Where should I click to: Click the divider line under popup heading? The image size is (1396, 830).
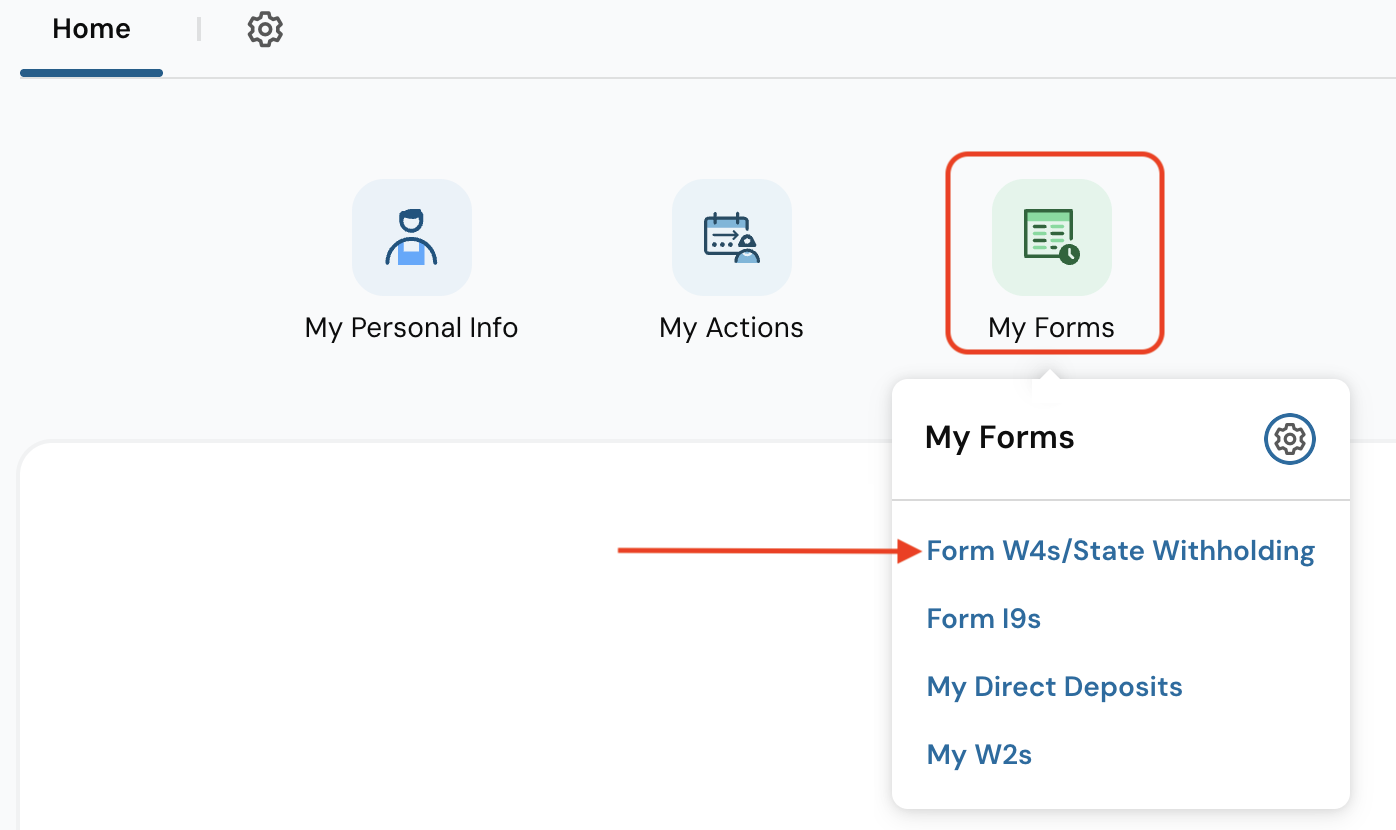coord(1120,499)
